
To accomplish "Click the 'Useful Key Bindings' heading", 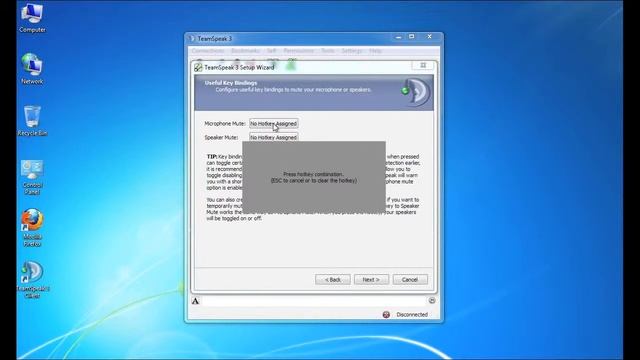I will (231, 83).
